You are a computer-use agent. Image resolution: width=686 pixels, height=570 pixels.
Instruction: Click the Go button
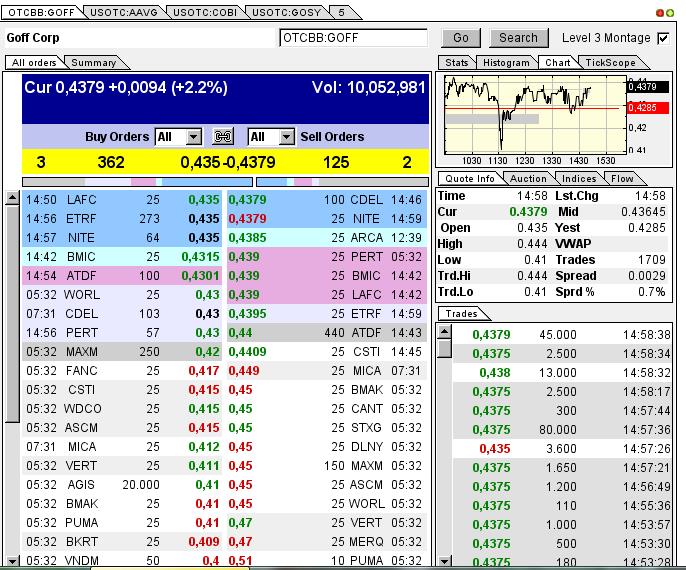(x=461, y=38)
